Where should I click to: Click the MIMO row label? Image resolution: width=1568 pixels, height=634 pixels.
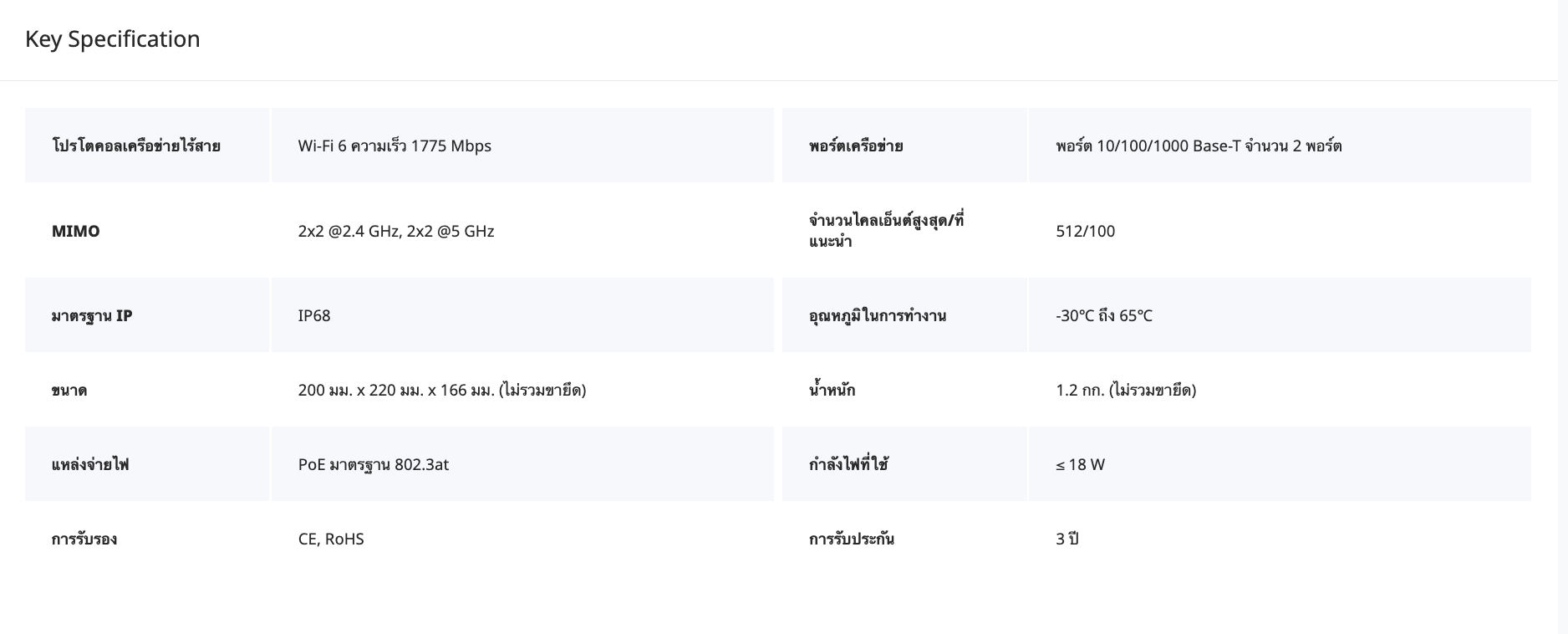pos(75,231)
